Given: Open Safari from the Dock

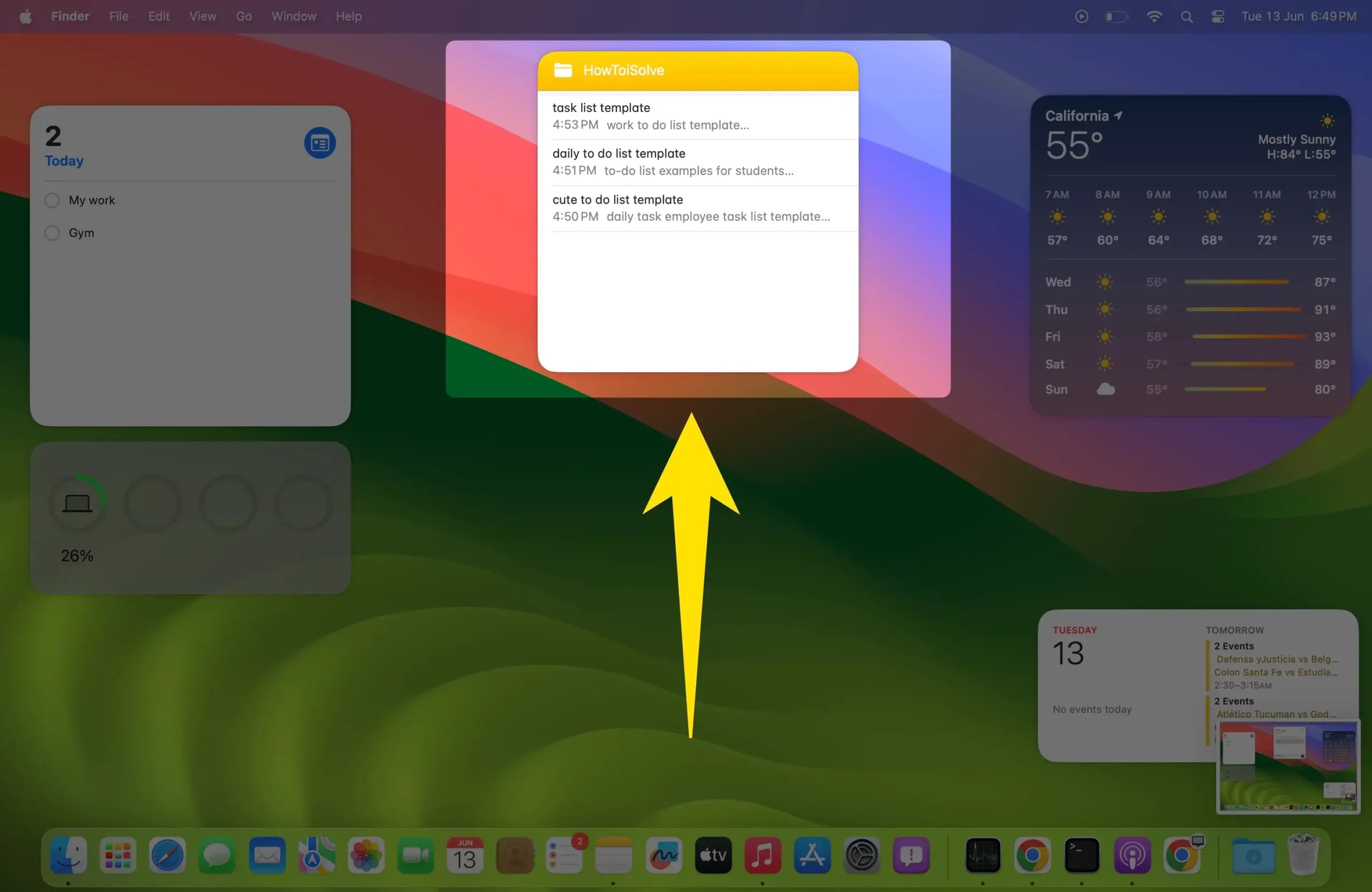Looking at the screenshot, I should pyautogui.click(x=167, y=857).
